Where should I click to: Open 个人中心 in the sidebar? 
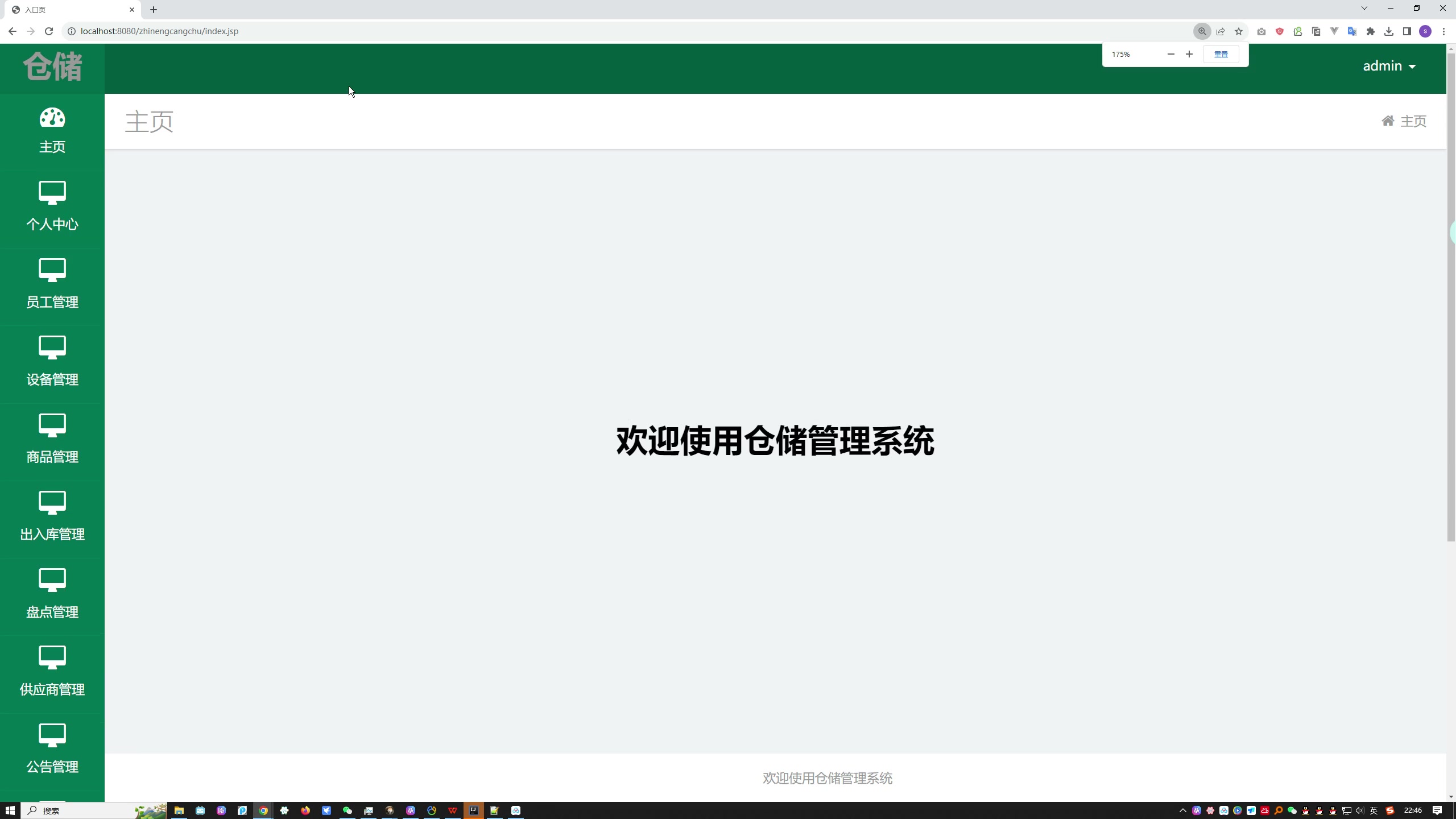(52, 207)
